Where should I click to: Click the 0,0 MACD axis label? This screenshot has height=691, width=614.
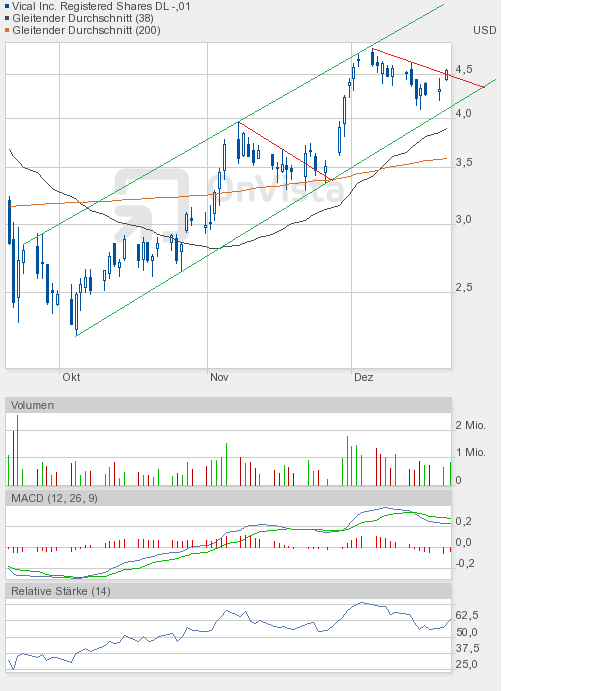tap(463, 542)
